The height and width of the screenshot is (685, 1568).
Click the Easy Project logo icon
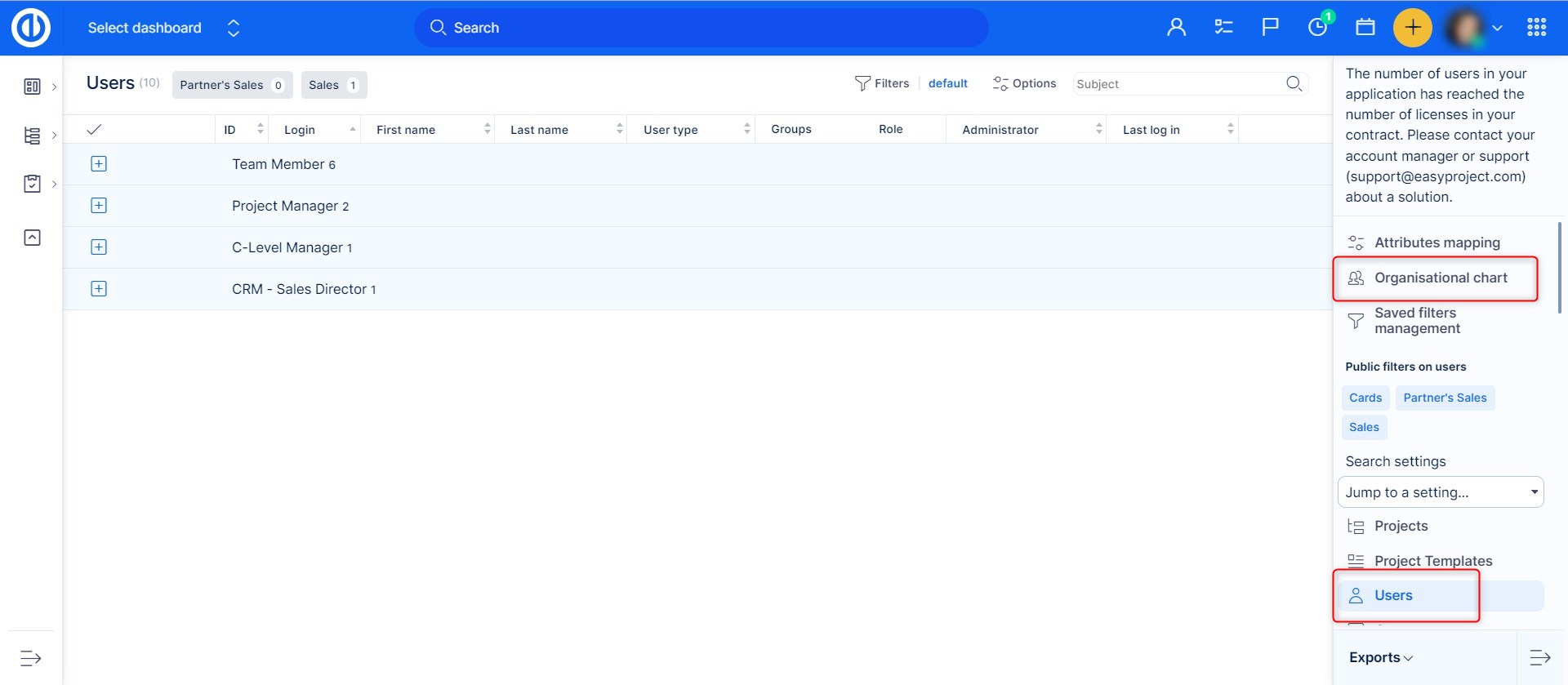tap(31, 28)
